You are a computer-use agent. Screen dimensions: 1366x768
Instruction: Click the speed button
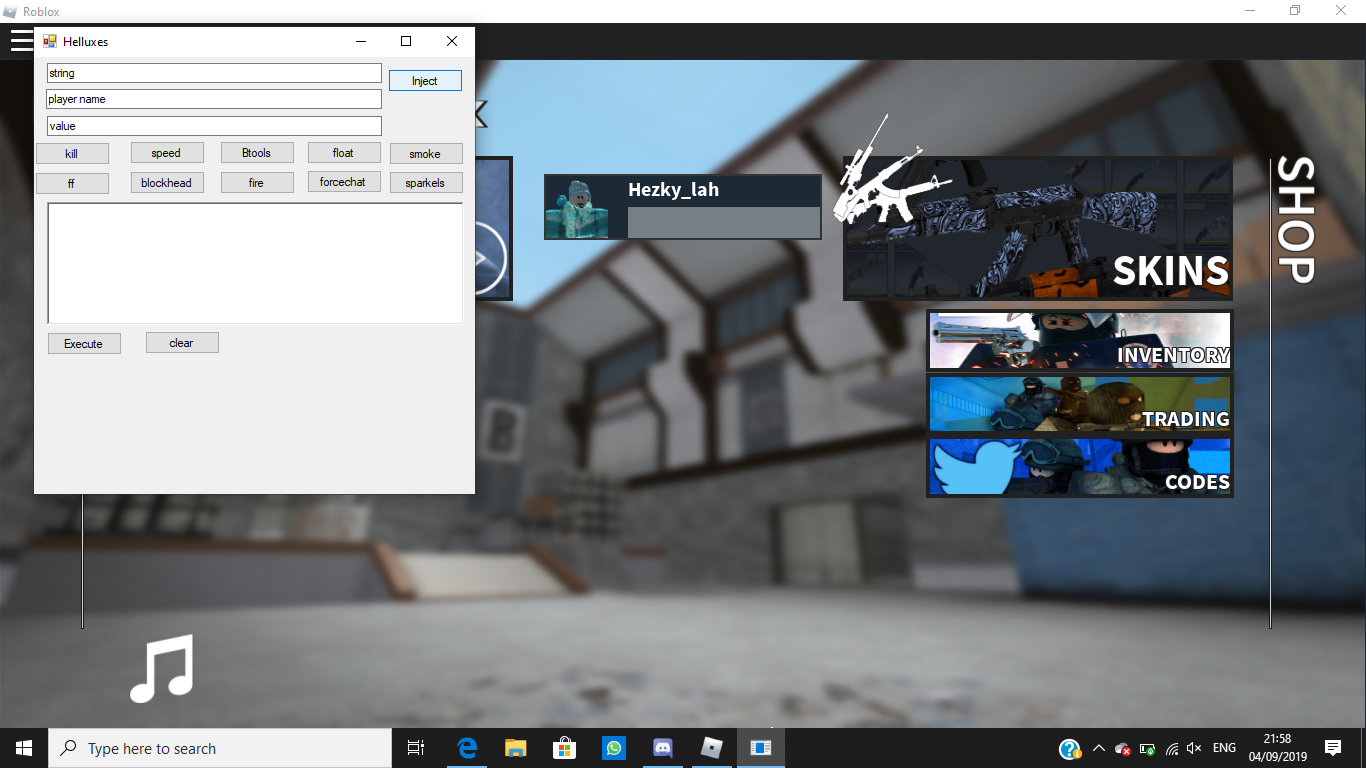click(x=167, y=153)
